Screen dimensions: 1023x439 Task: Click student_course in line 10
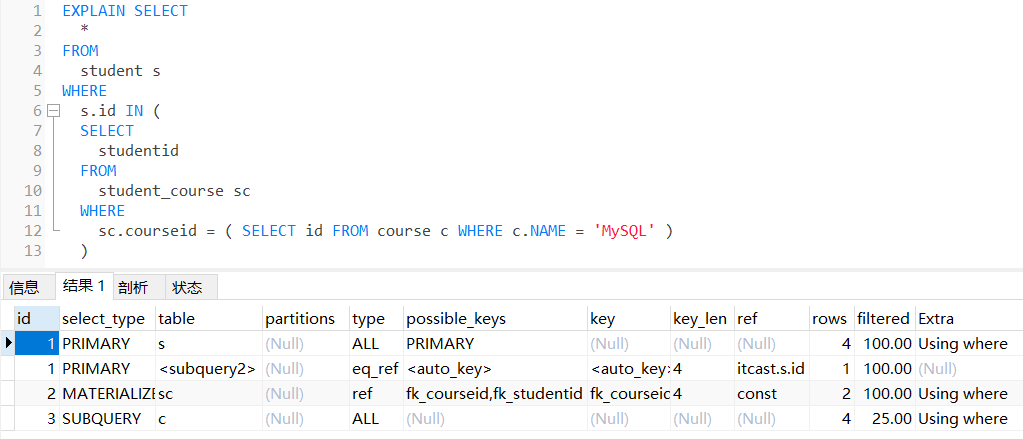[161, 191]
